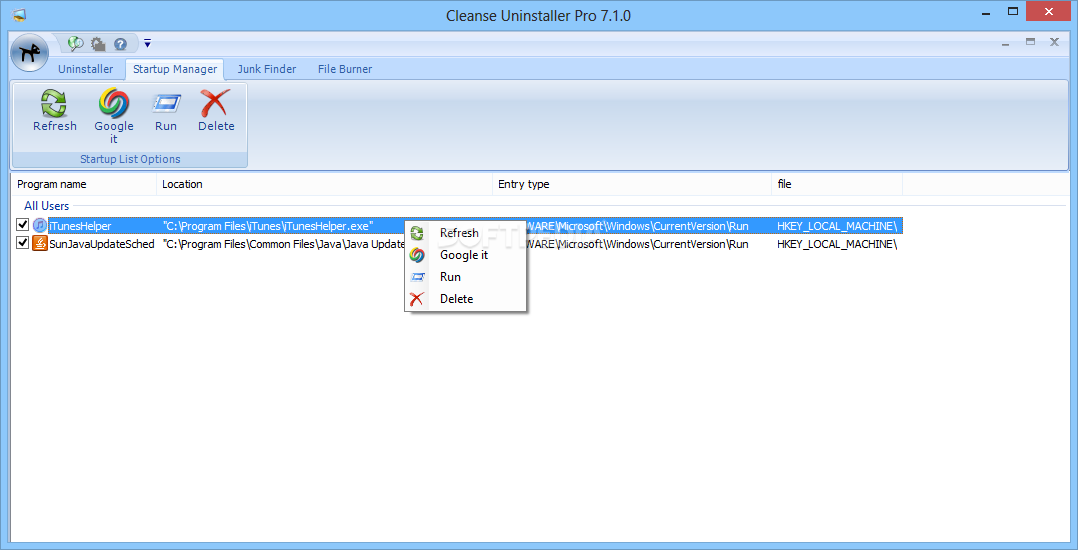Viewport: 1078px width, 550px height.
Task: Maximize the Cleanse Uninstaller Pro window
Action: tap(1013, 12)
